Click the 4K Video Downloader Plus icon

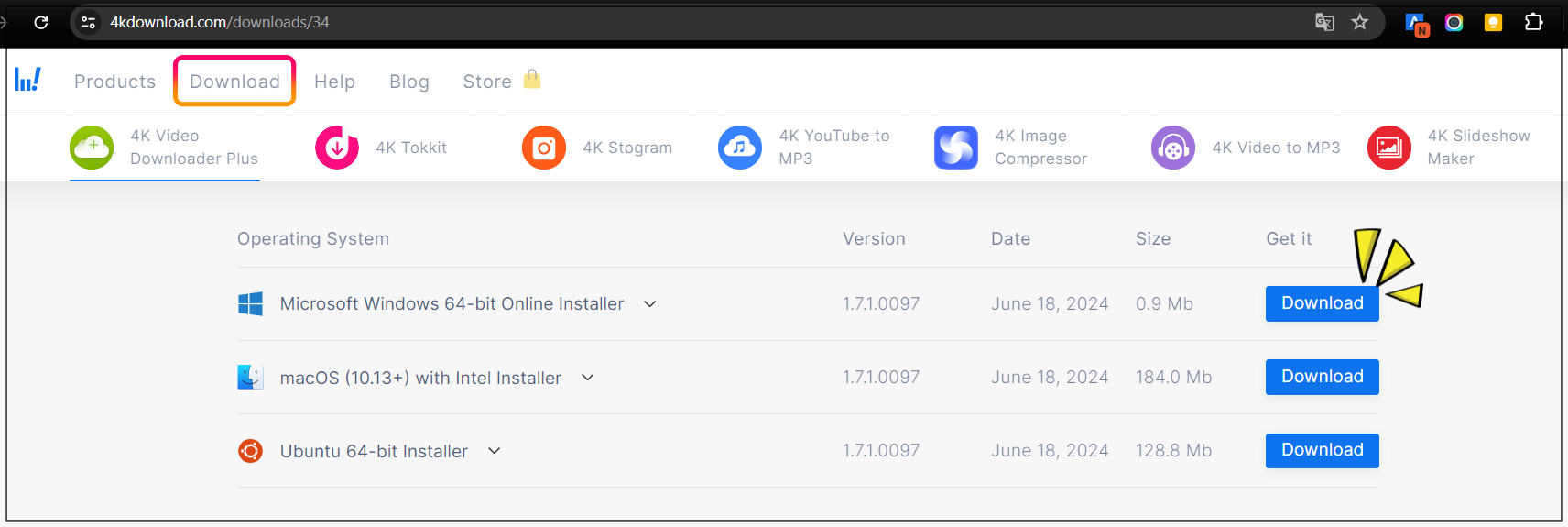click(x=92, y=148)
